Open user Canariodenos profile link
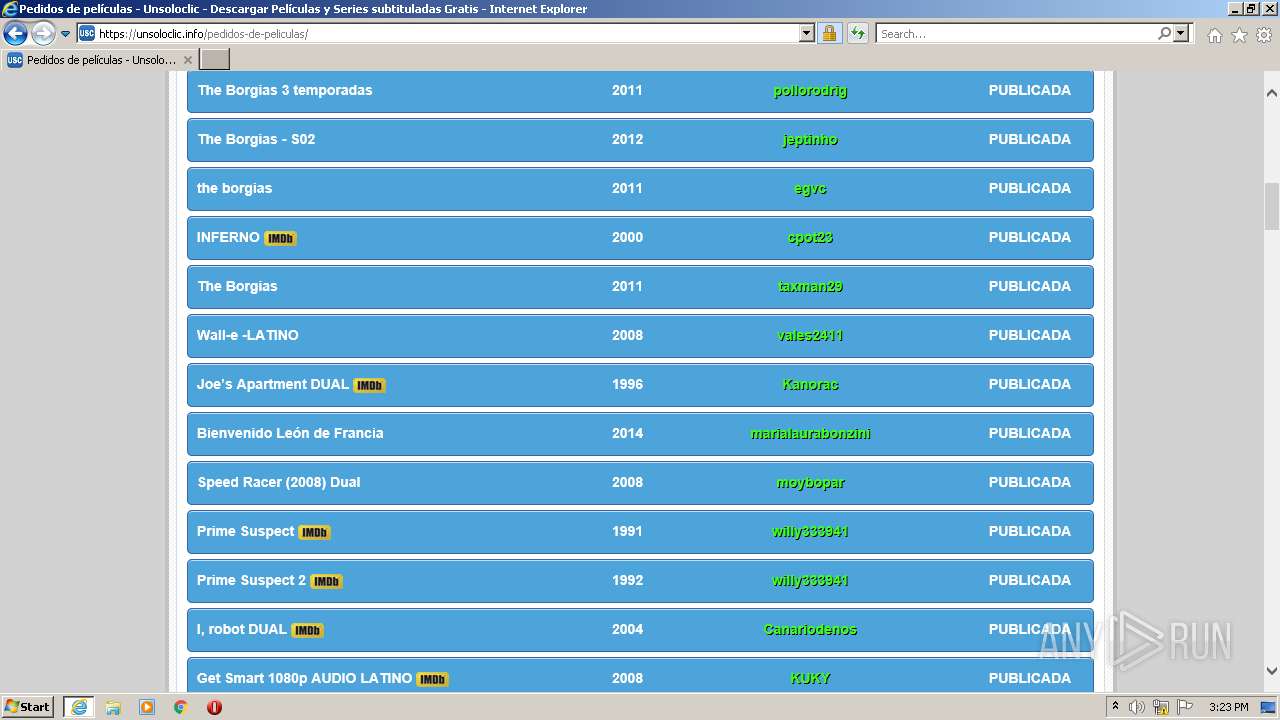1280x720 pixels. (x=810, y=629)
